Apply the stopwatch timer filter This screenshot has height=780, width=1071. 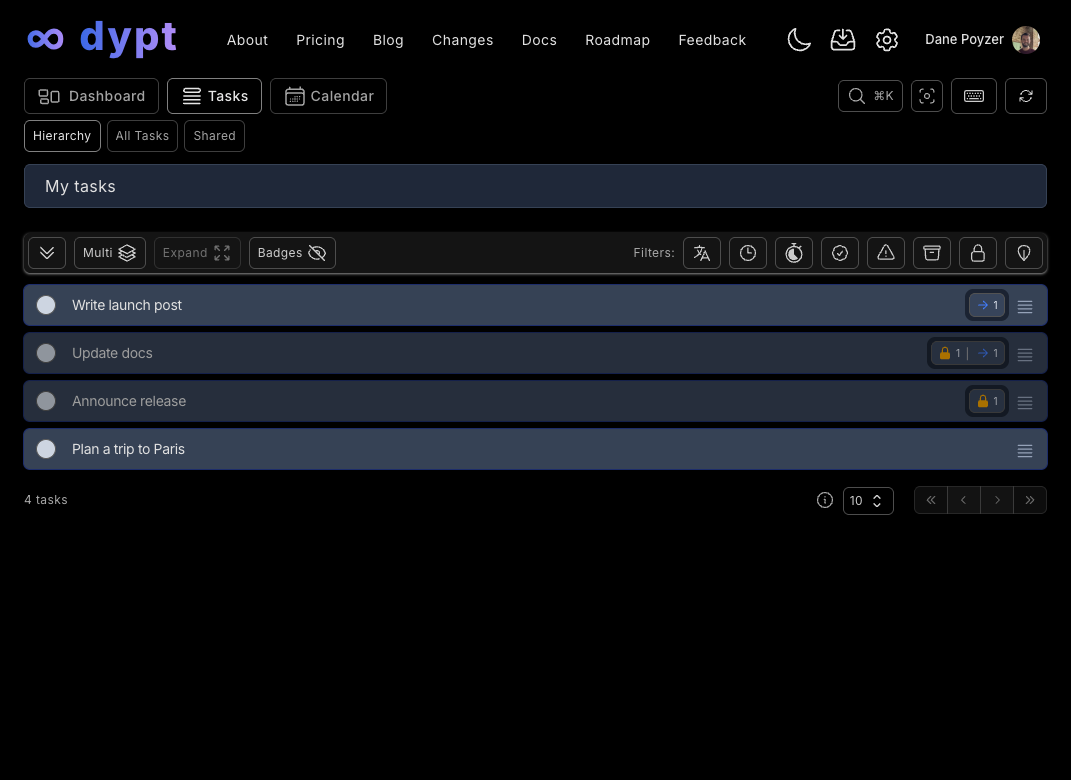pyautogui.click(x=794, y=253)
